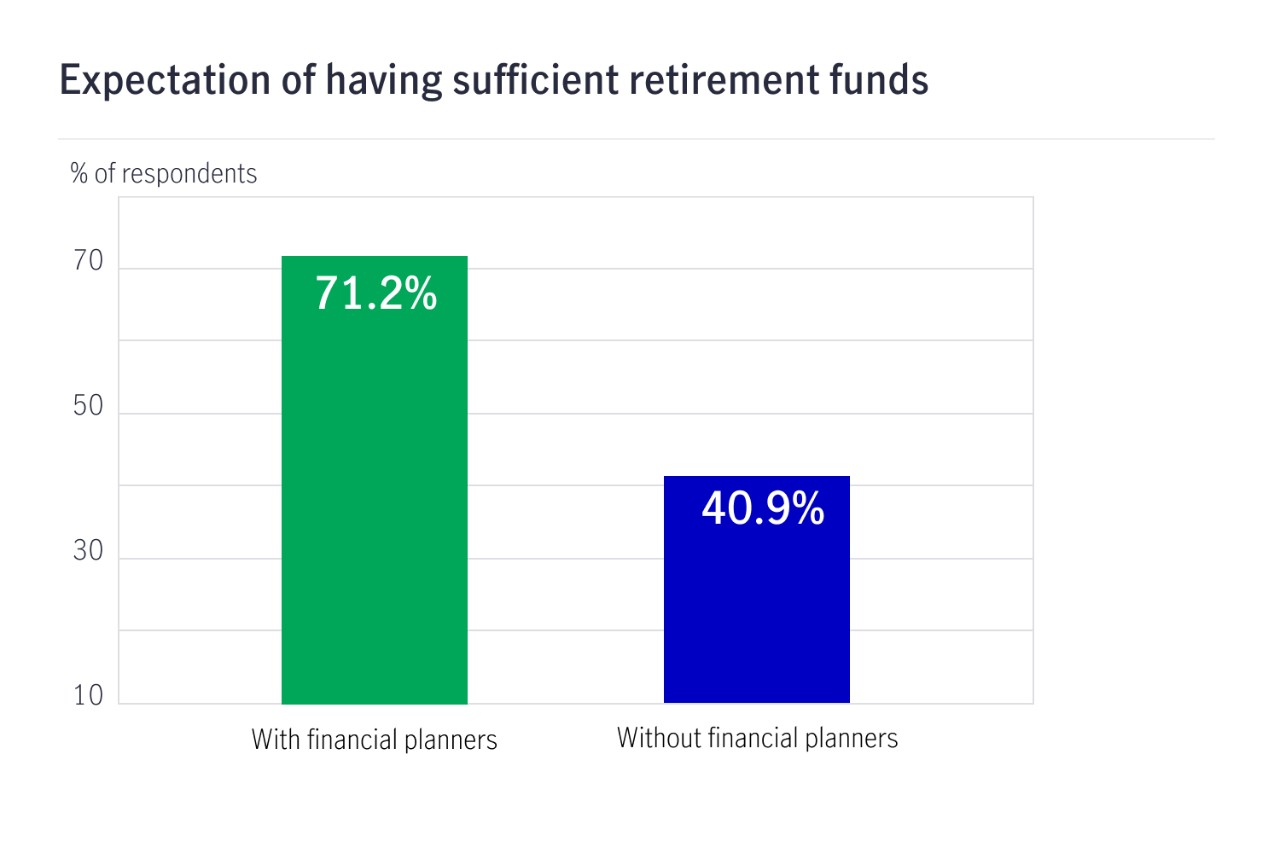1280x853 pixels.
Task: Click the empty plot area left of green bar
Action: [x=200, y=450]
